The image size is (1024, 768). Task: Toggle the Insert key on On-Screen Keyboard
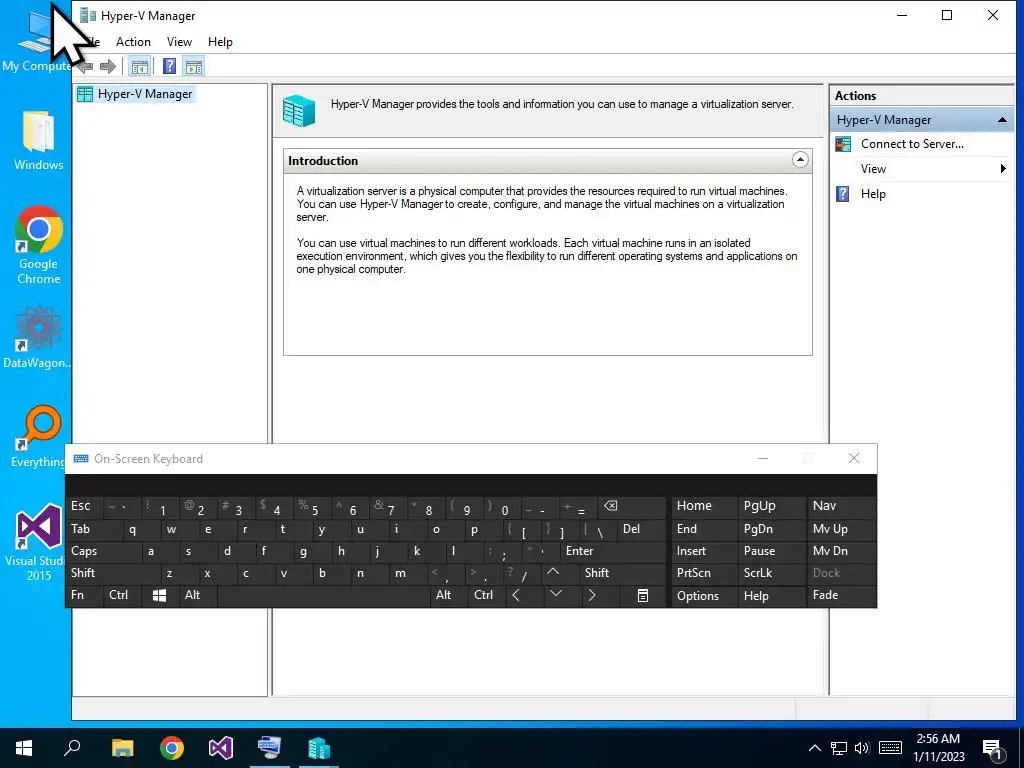tap(704, 551)
